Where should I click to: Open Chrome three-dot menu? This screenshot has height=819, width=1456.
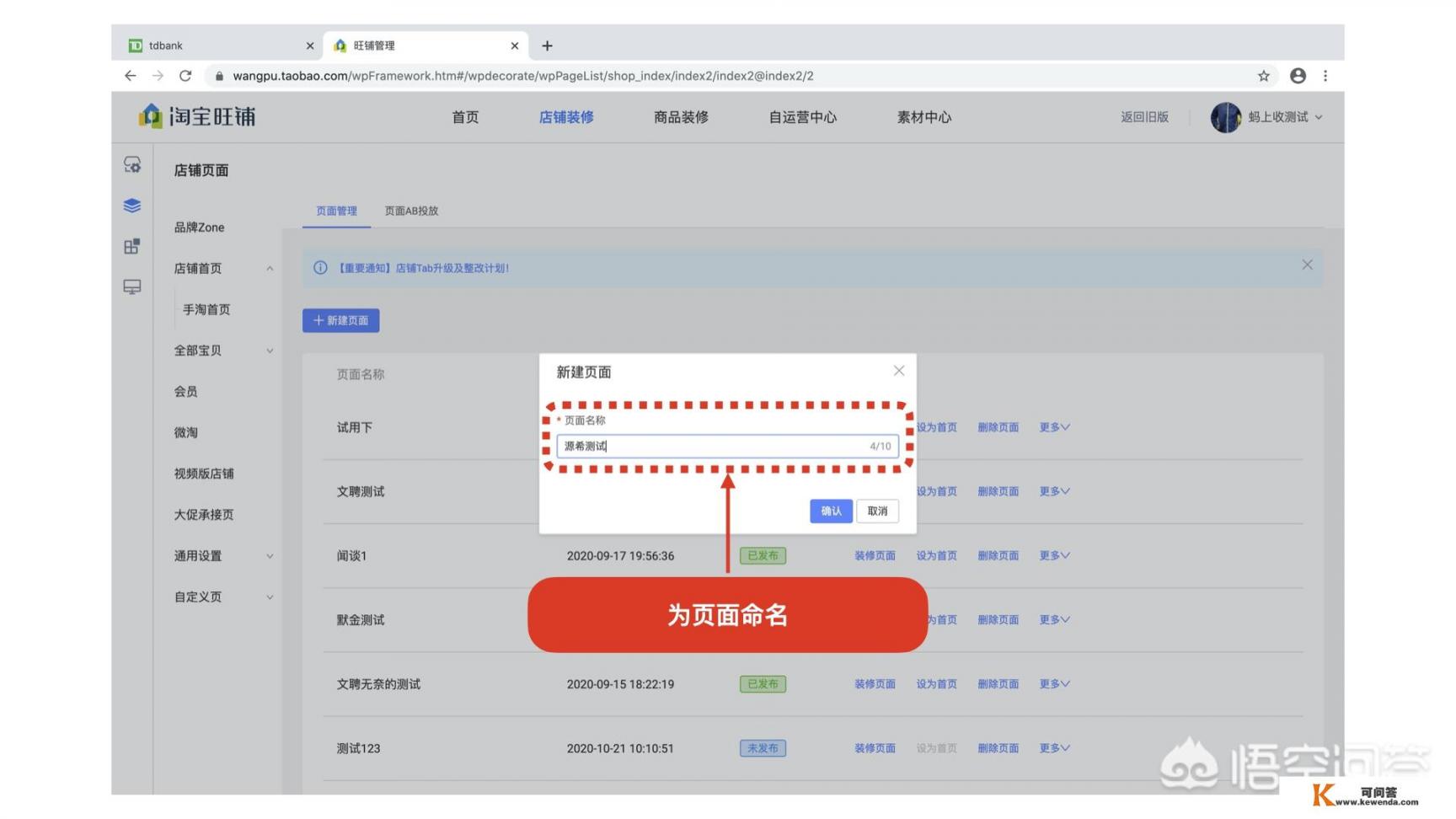(1325, 76)
